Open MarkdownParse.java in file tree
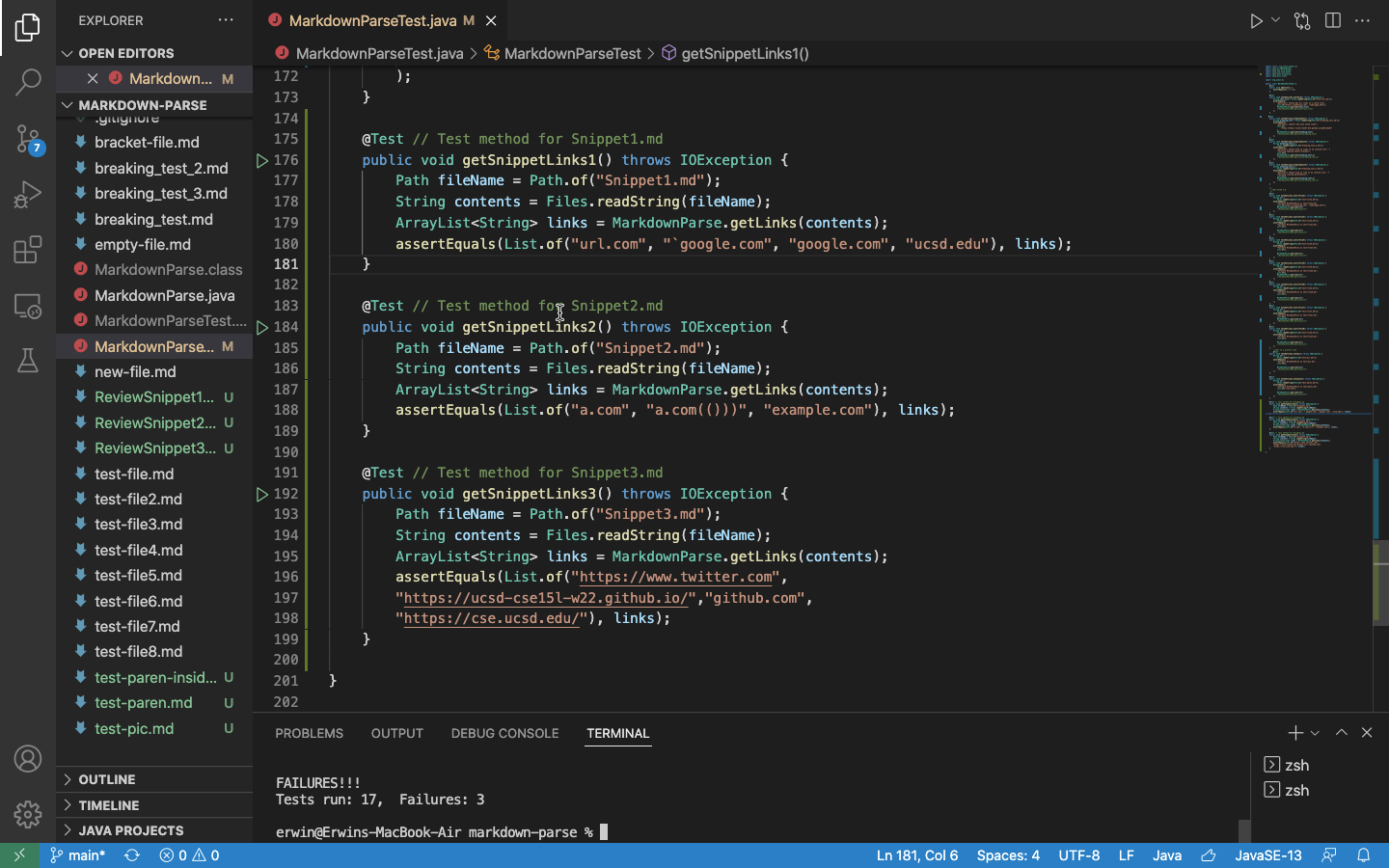1389x868 pixels. [x=154, y=295]
